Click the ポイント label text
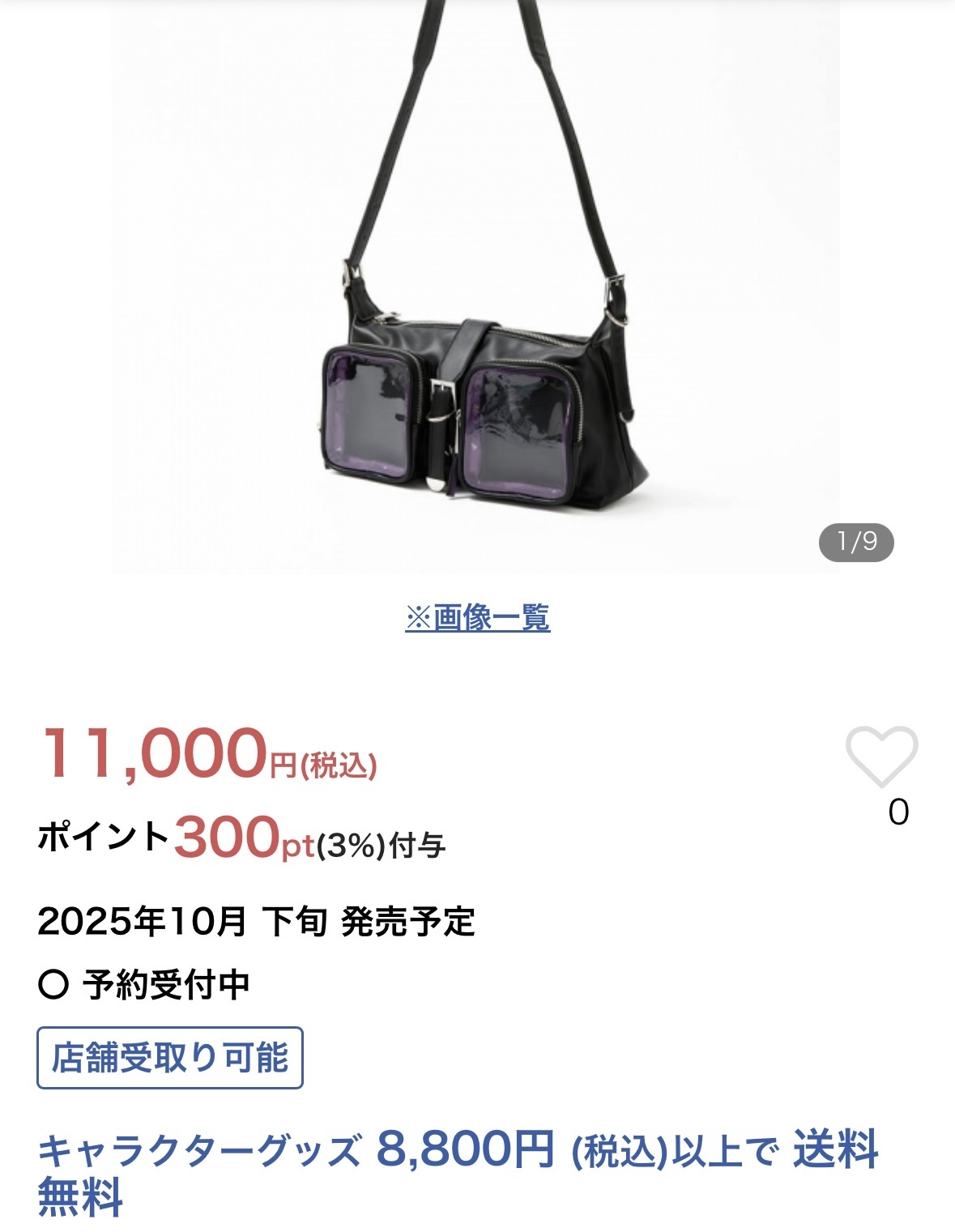 tap(104, 837)
